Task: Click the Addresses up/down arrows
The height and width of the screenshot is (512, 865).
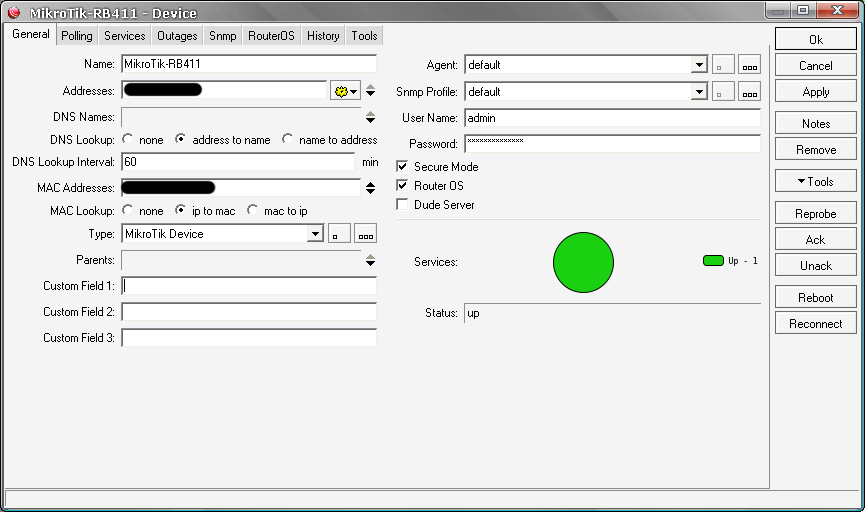Action: (371, 91)
